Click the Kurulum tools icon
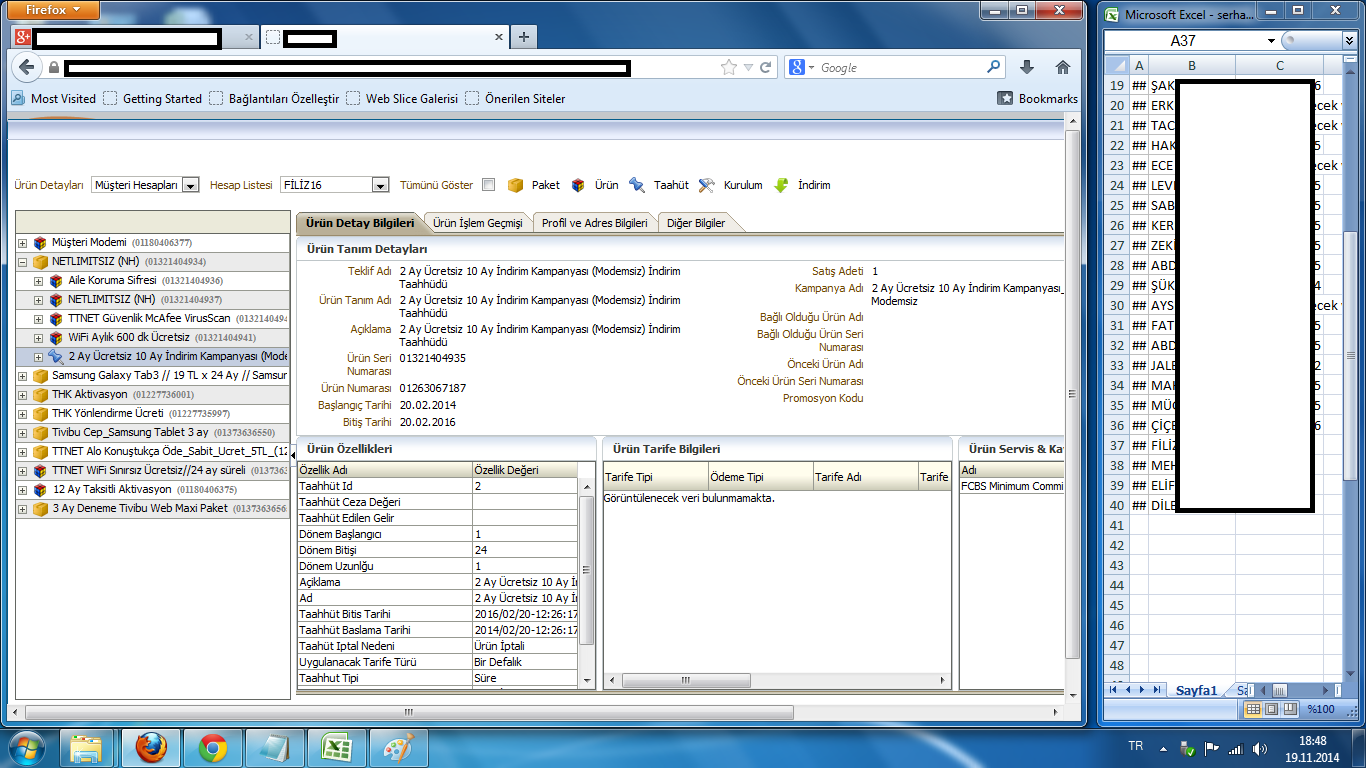This screenshot has height=768, width=1366. coord(707,185)
